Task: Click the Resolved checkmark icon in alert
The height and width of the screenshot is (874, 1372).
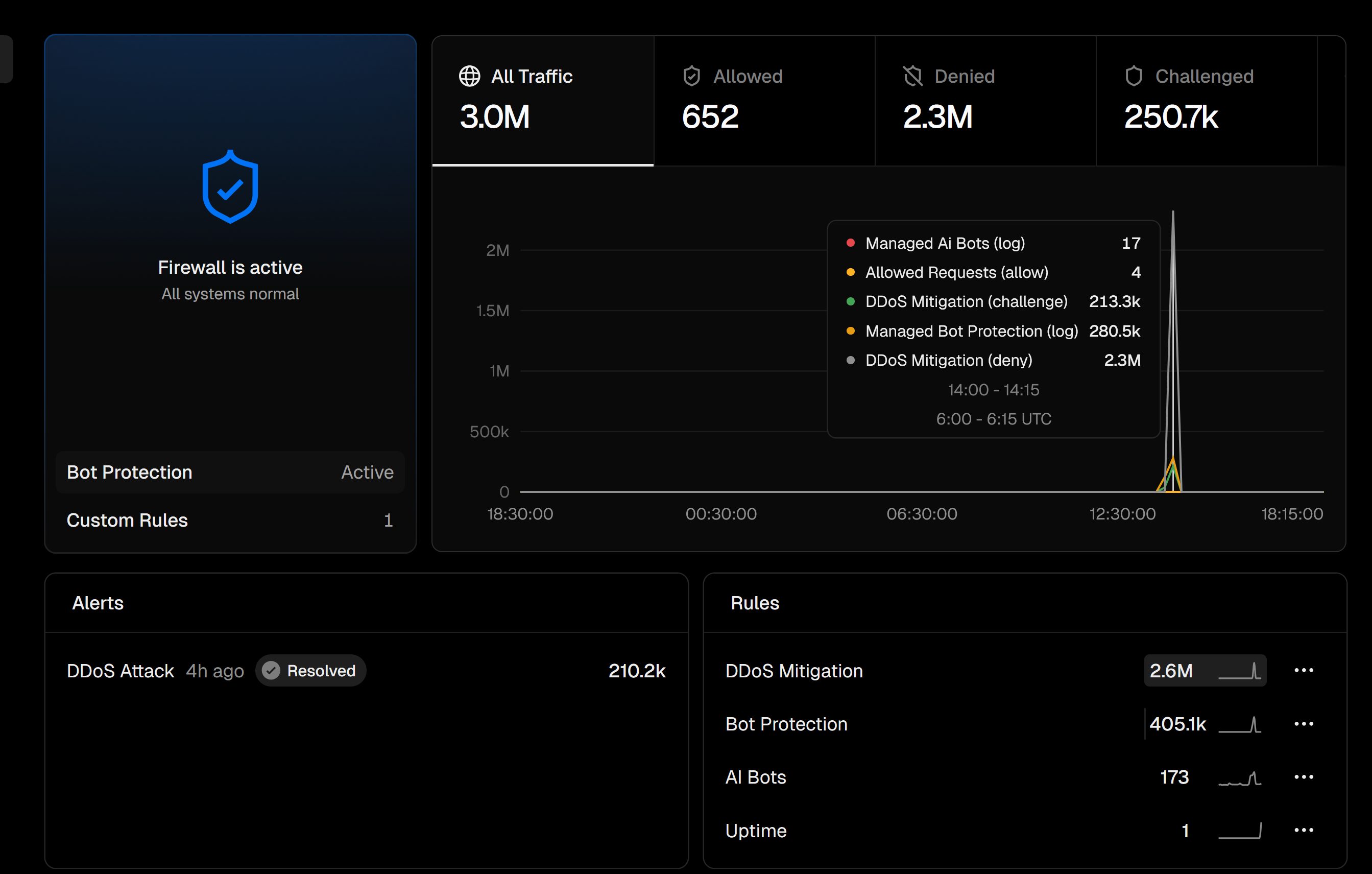Action: point(271,671)
